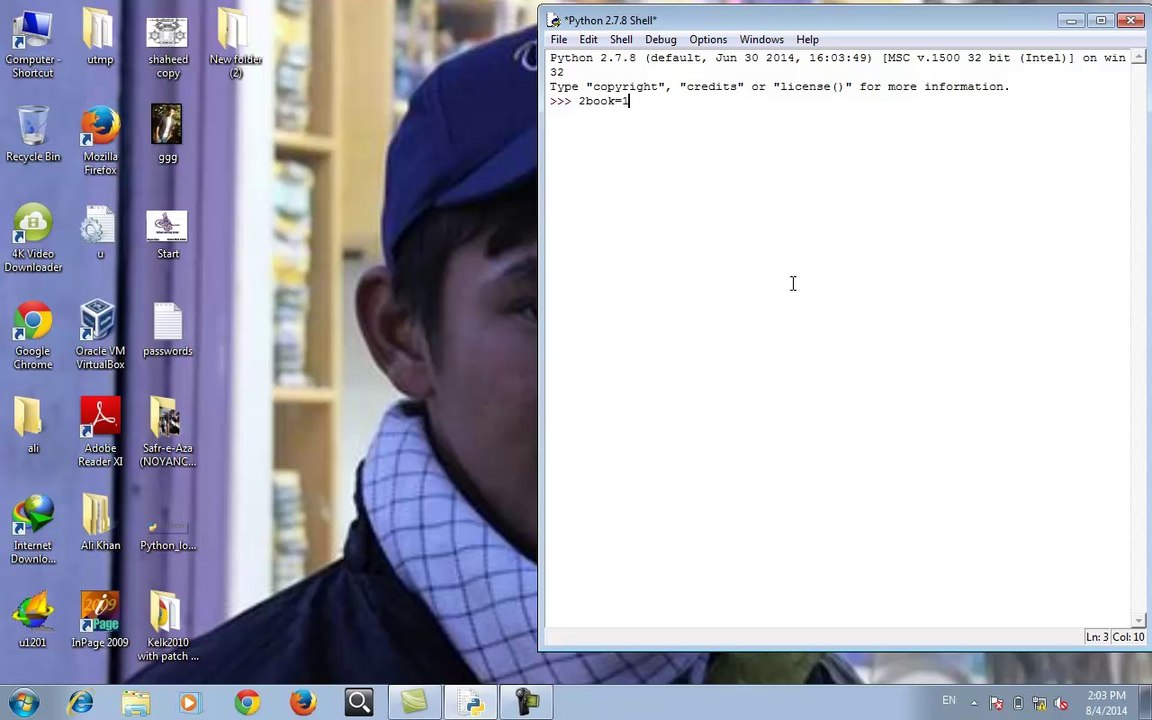Open the File menu in Python Shell
Image resolution: width=1152 pixels, height=720 pixels.
[x=558, y=40]
